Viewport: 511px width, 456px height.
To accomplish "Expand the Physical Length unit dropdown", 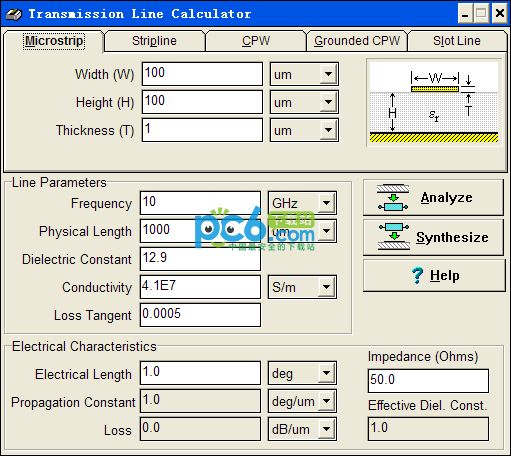I will (x=326, y=231).
